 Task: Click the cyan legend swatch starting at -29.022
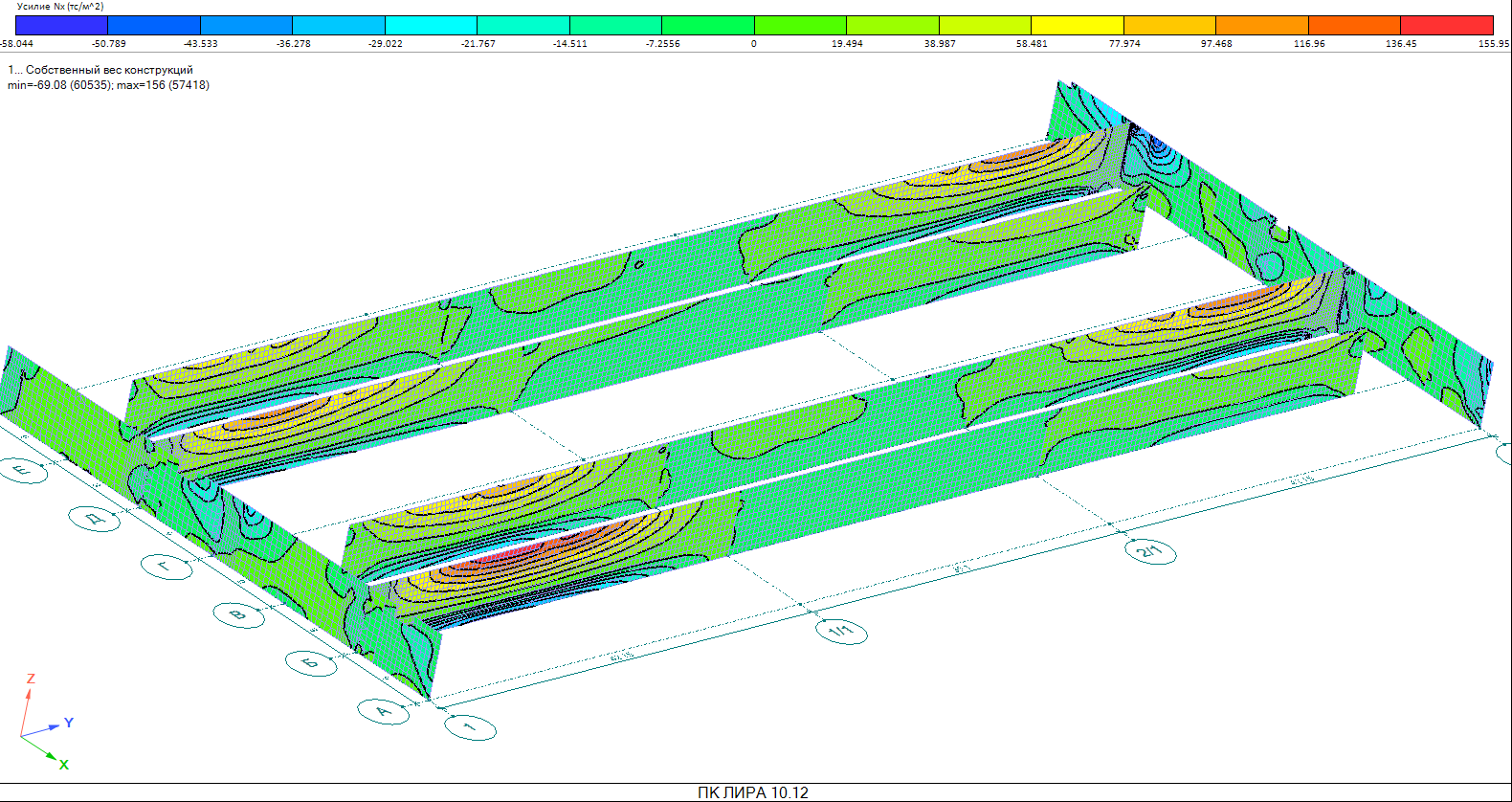(431, 26)
